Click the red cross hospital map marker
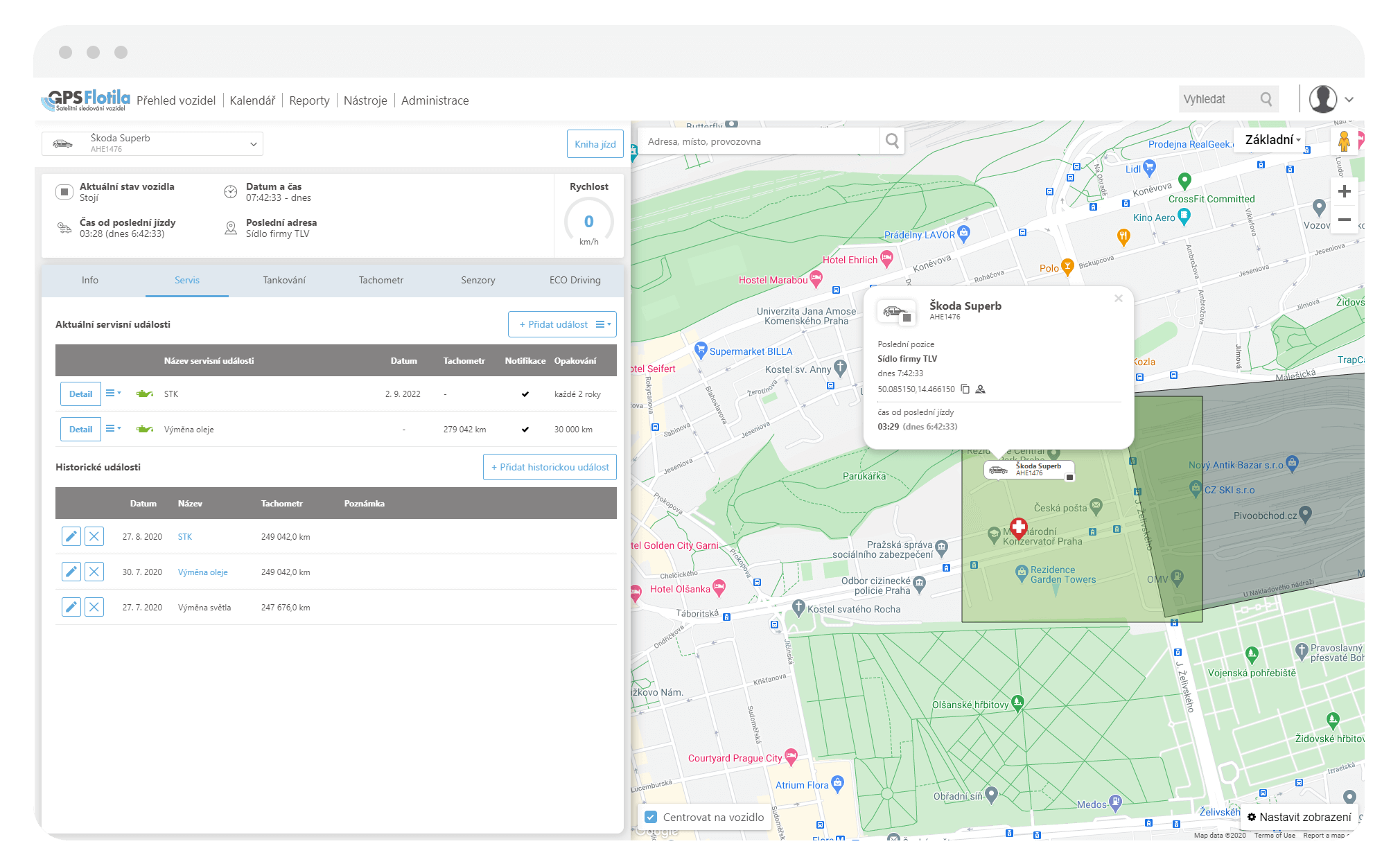1400x864 pixels. coord(1018,527)
